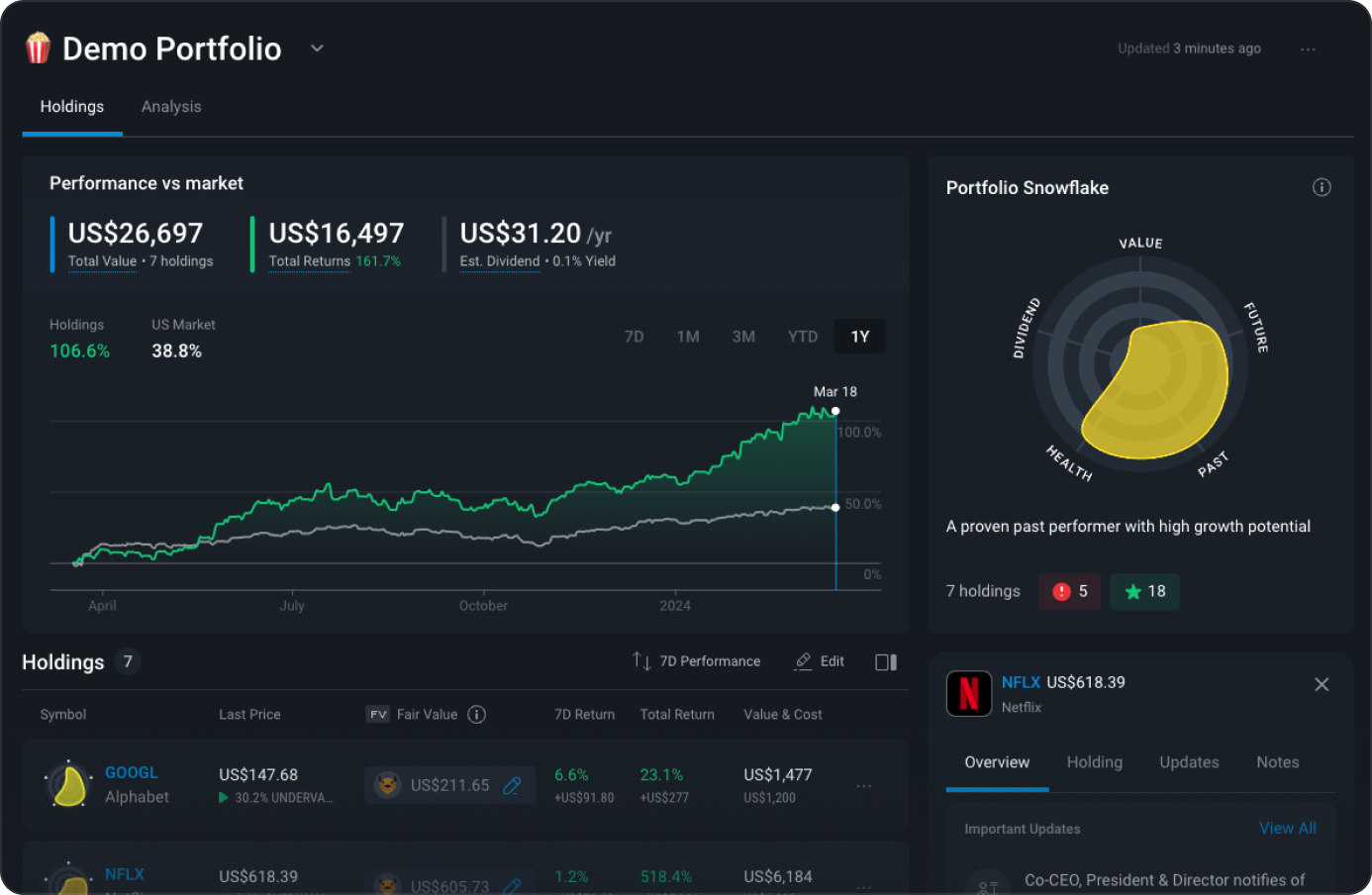Click the green star badge showing 18 rewards
Image resolution: width=1372 pixels, height=895 pixels.
(x=1144, y=591)
